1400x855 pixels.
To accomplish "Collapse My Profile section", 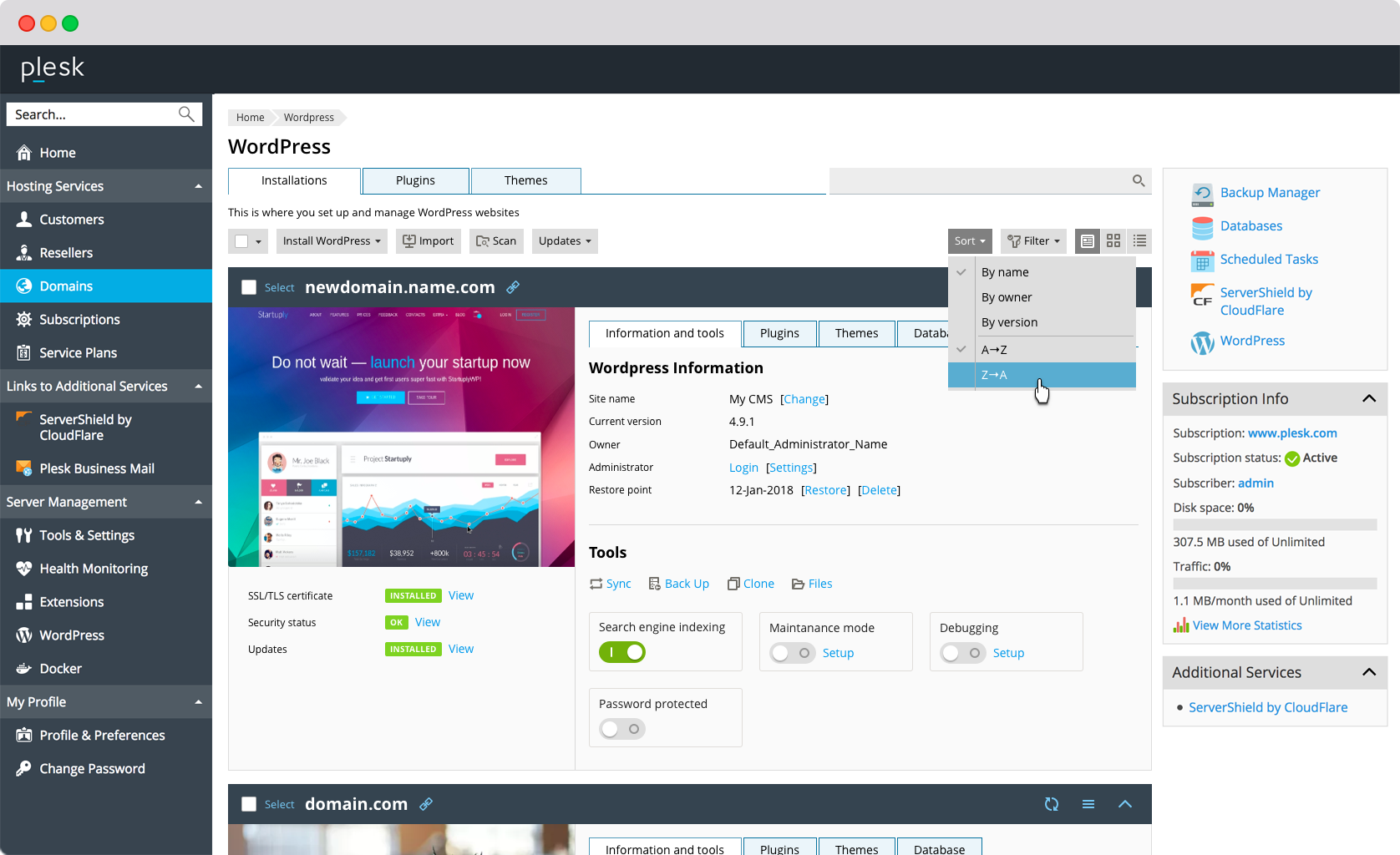I will 199,702.
